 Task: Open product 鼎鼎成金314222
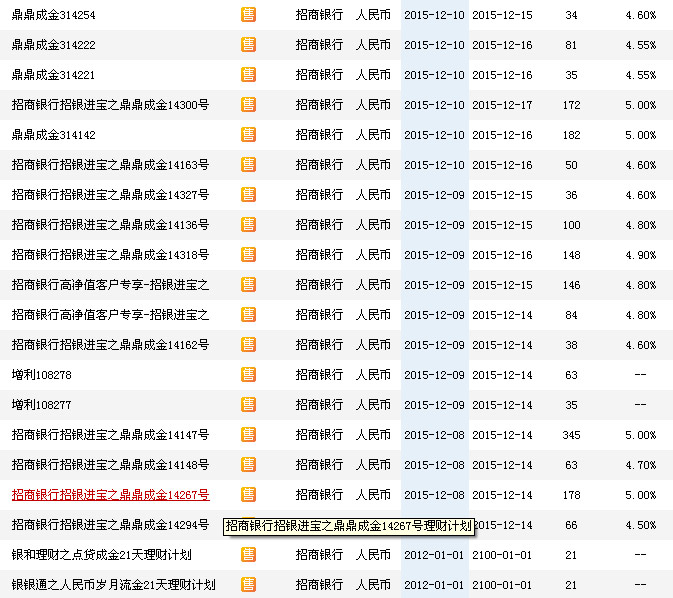point(54,45)
